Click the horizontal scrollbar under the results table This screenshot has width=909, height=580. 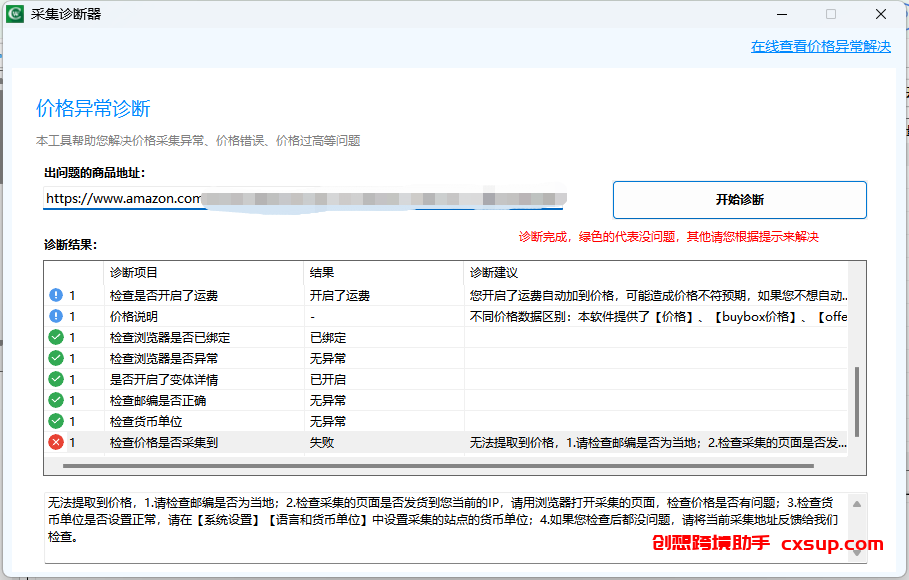point(438,466)
